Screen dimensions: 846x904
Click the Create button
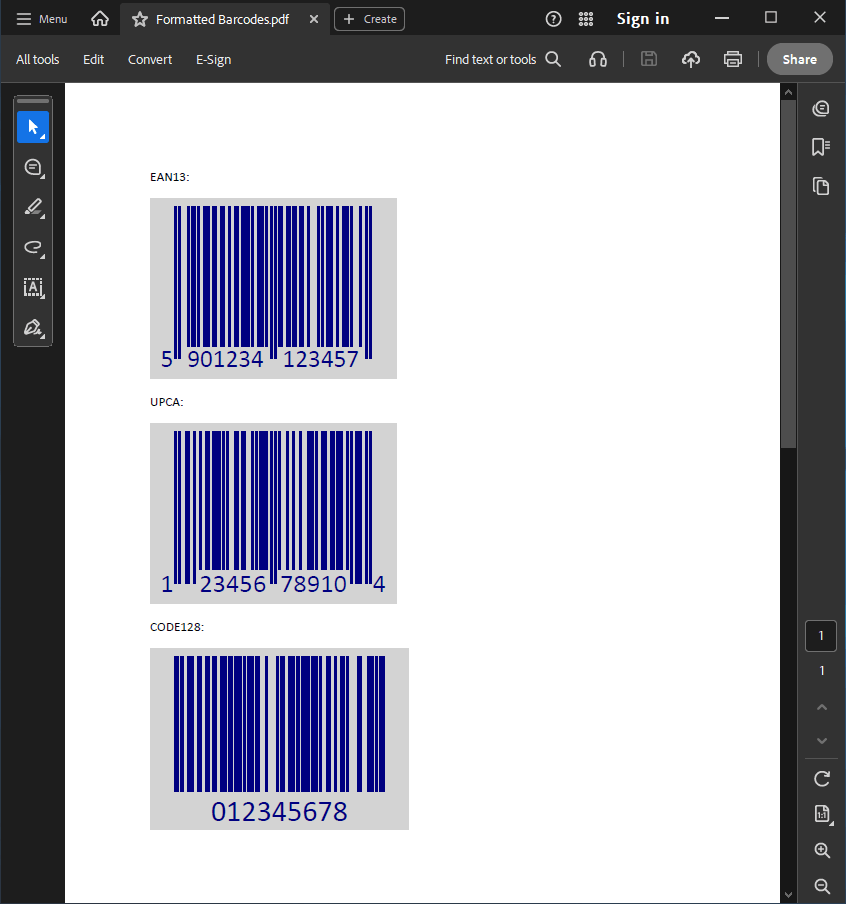pyautogui.click(x=369, y=19)
